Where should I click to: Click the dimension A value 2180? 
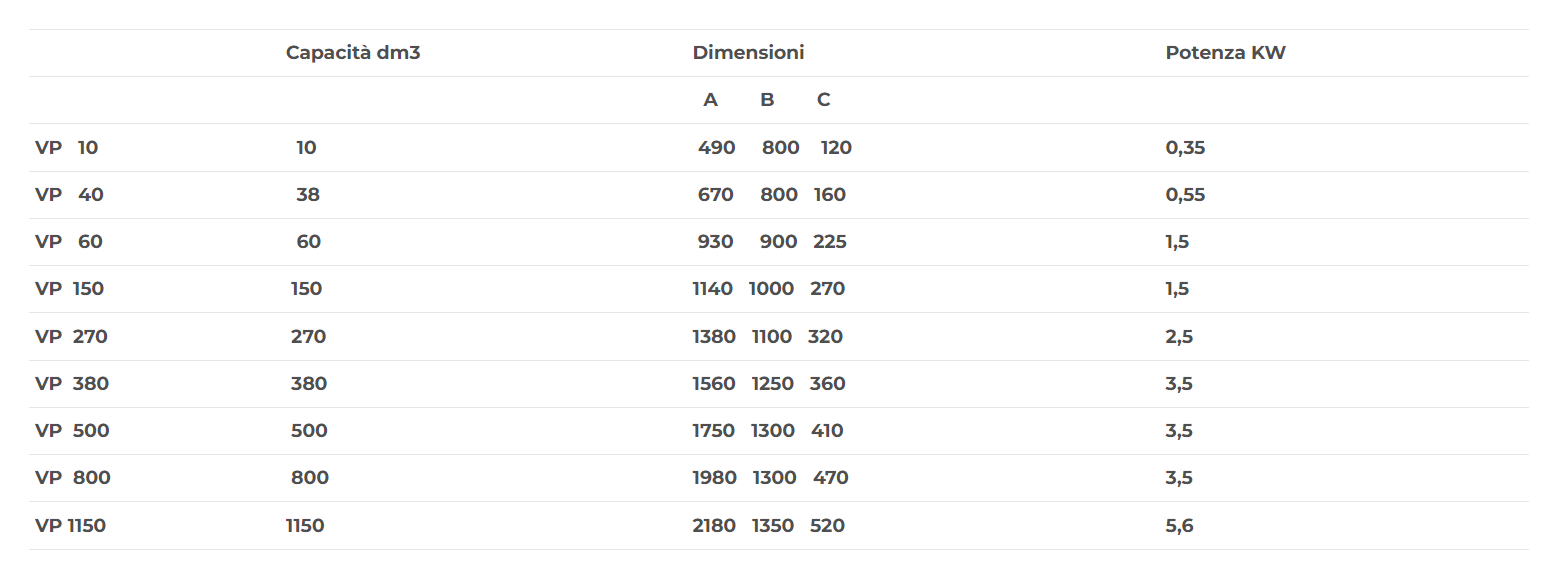point(714,526)
